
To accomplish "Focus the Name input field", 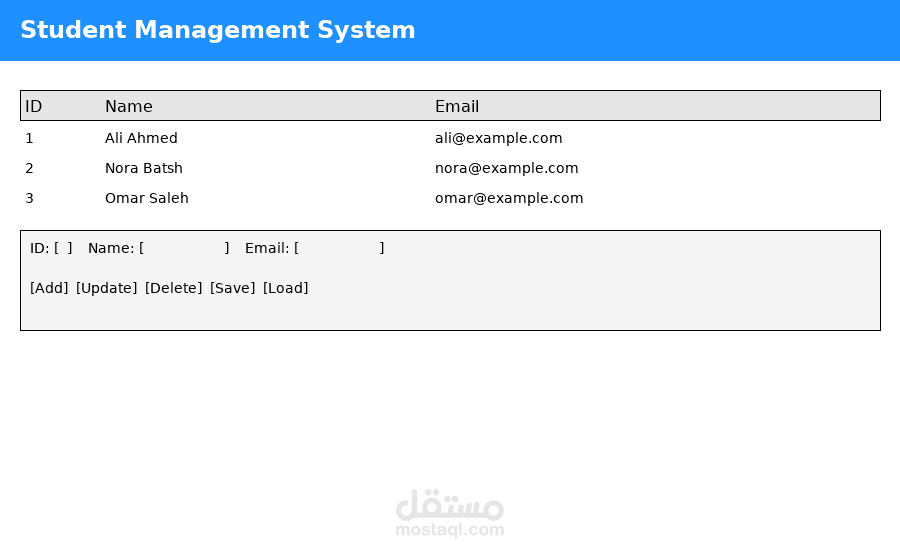I will click(184, 248).
